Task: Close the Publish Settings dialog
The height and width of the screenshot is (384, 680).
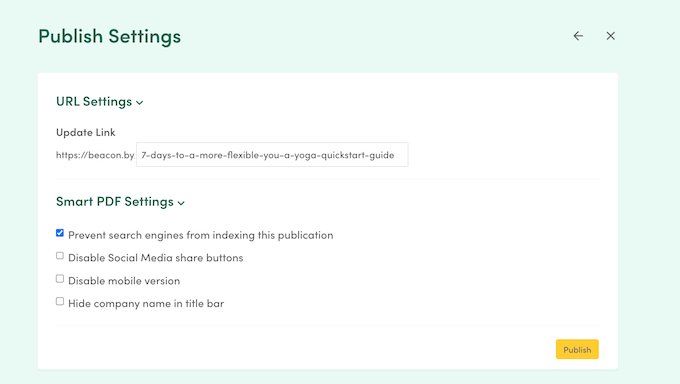Action: 611,36
